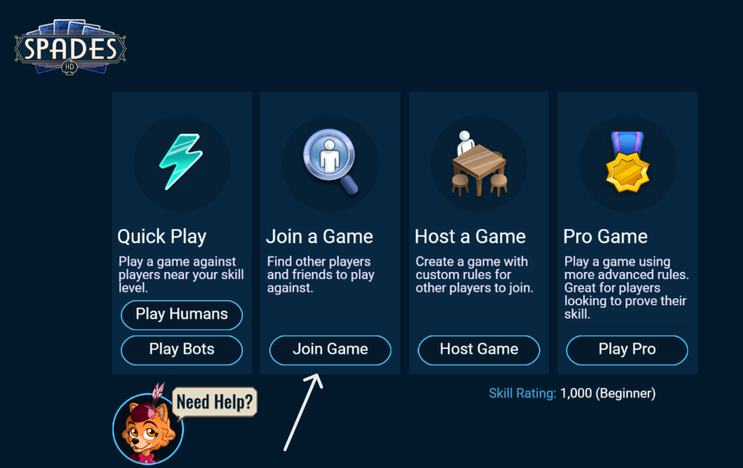Select the Quick Play heading

tap(162, 236)
